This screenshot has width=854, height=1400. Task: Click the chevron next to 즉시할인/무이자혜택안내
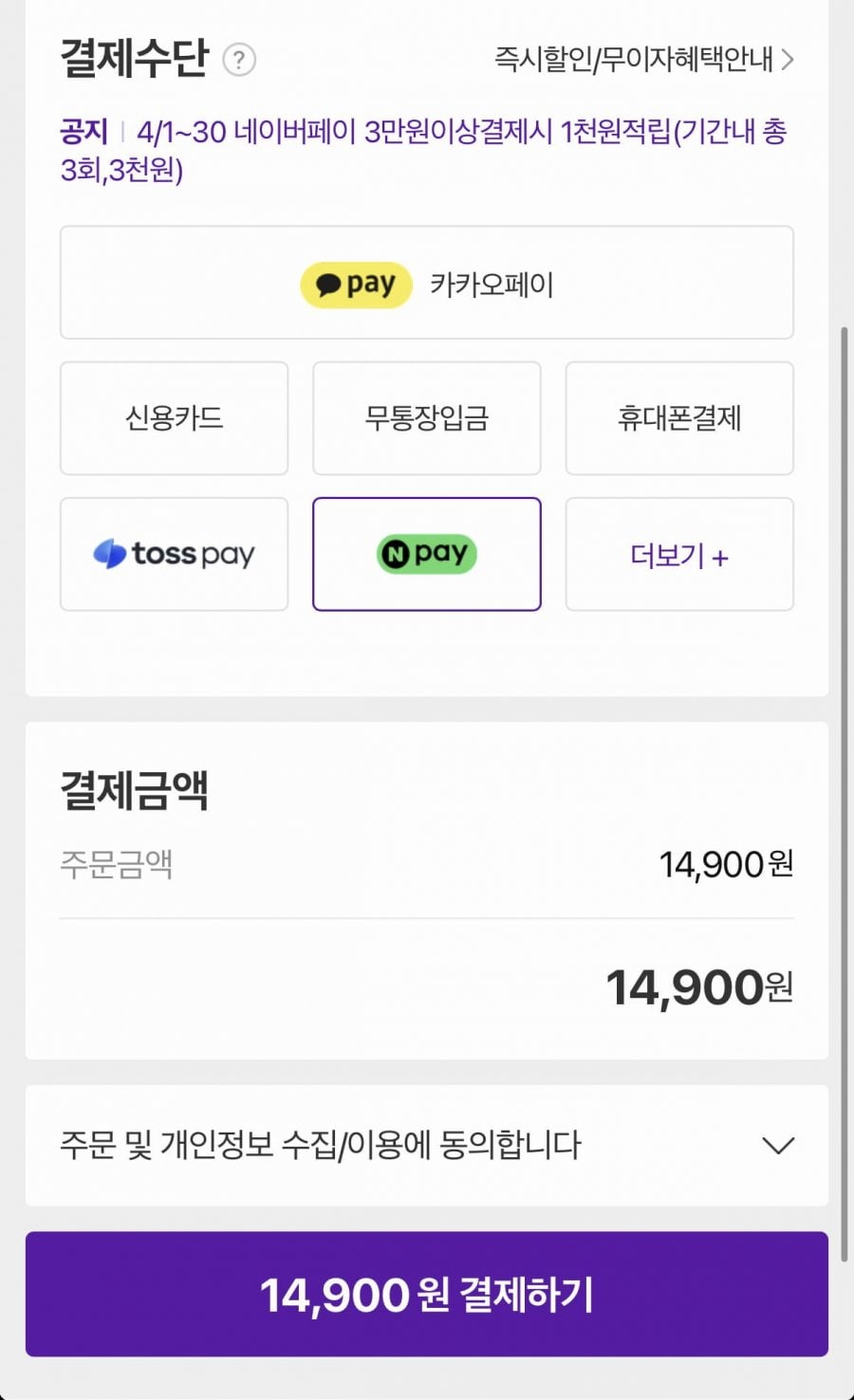point(787,60)
